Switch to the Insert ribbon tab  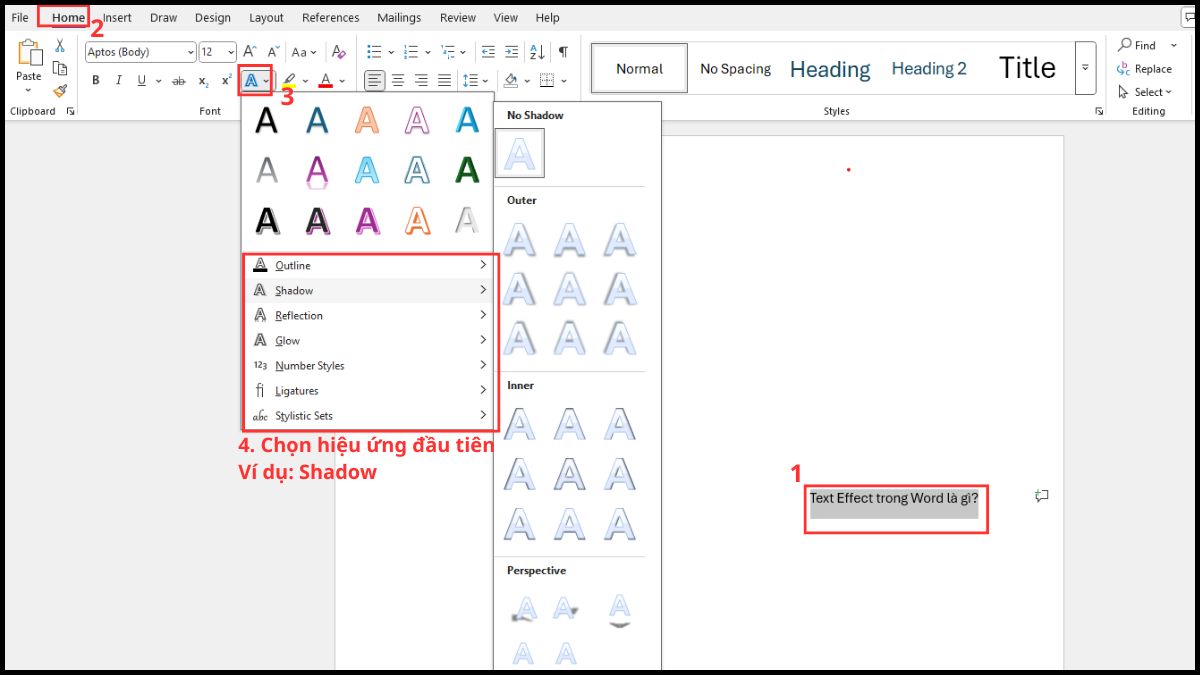tap(117, 18)
